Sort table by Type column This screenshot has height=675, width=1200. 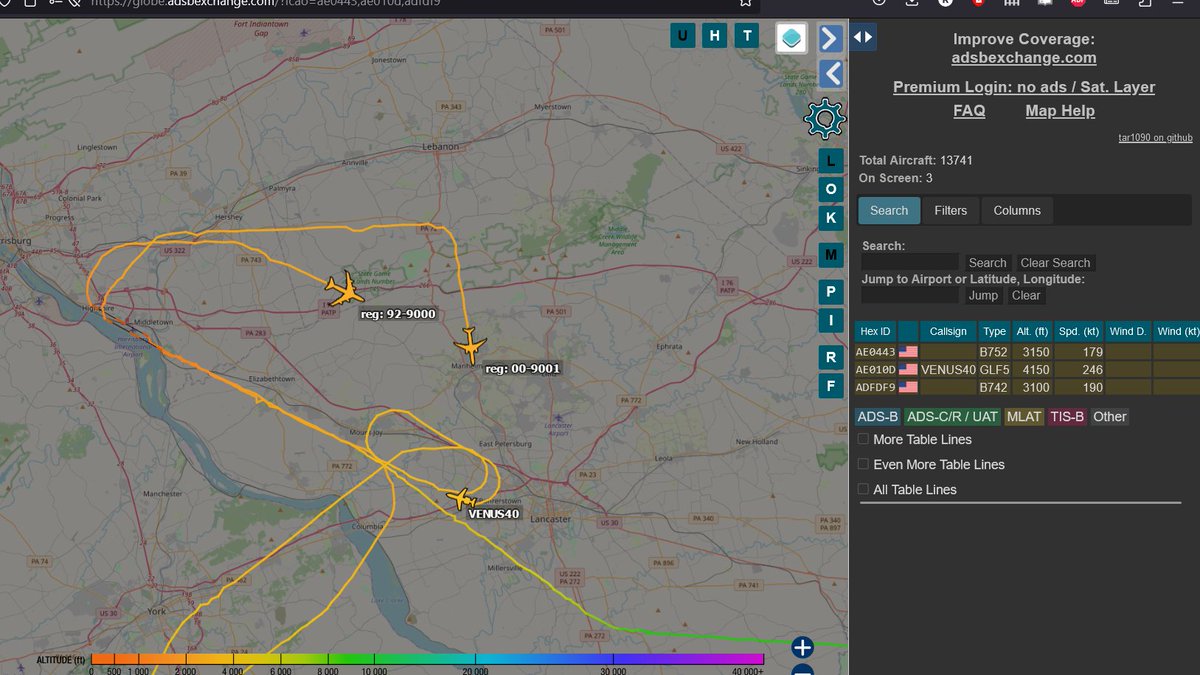[x=994, y=331]
